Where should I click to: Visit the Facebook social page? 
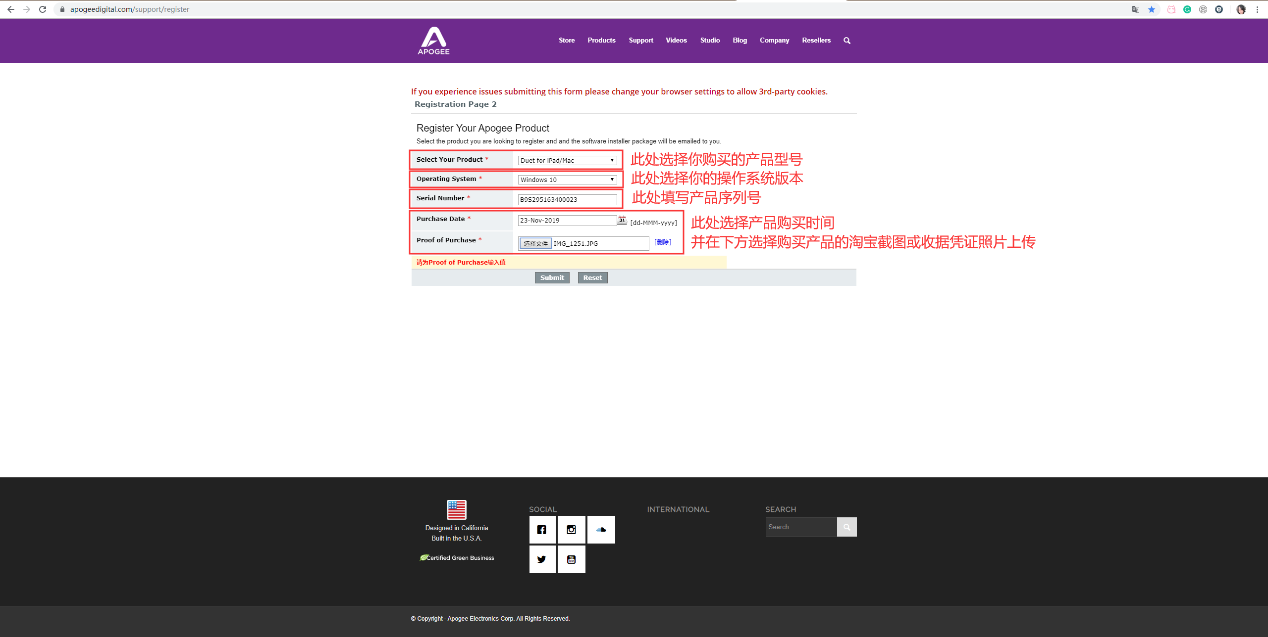[542, 530]
